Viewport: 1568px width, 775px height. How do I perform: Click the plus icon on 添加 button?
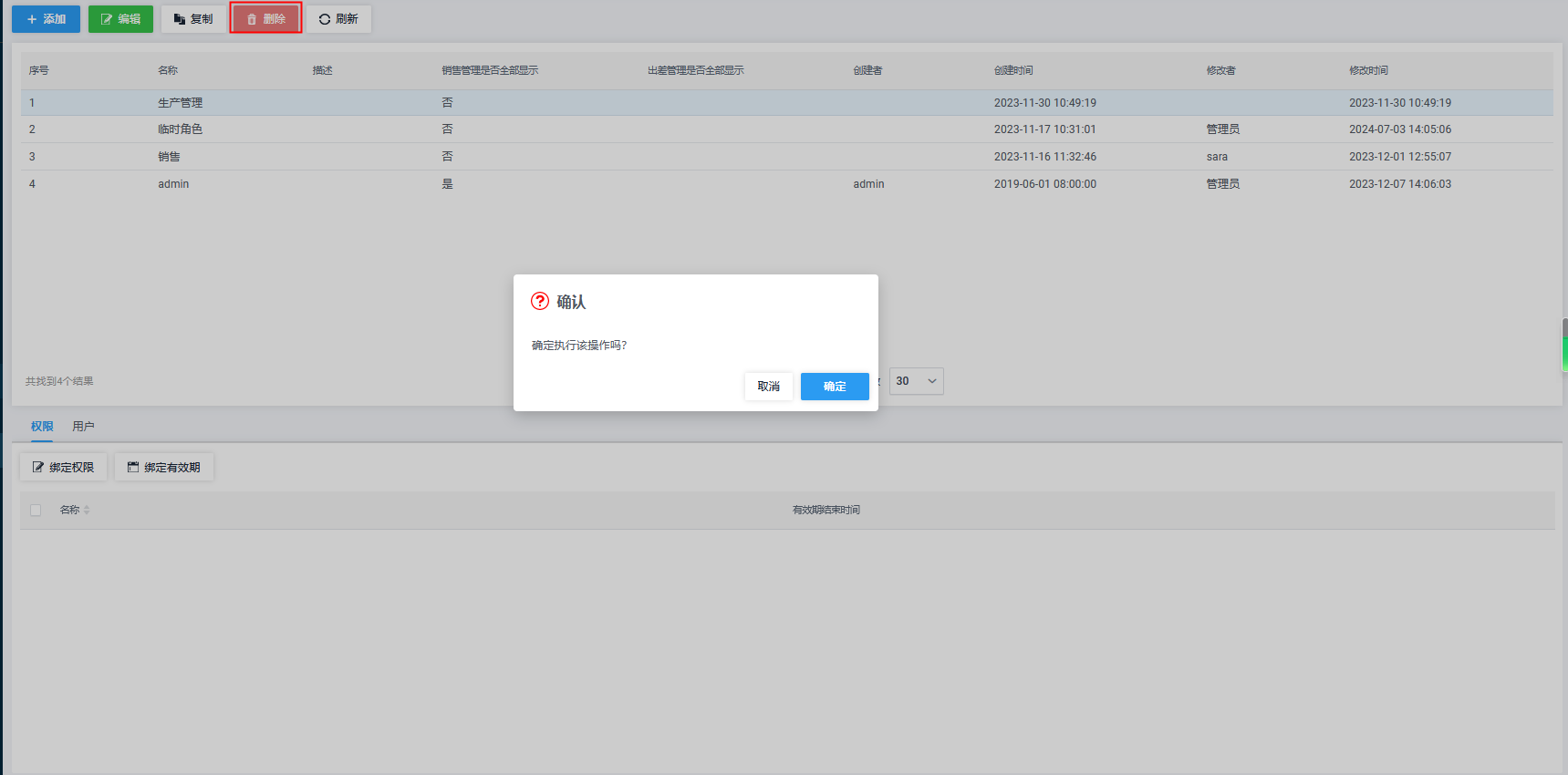[x=32, y=19]
